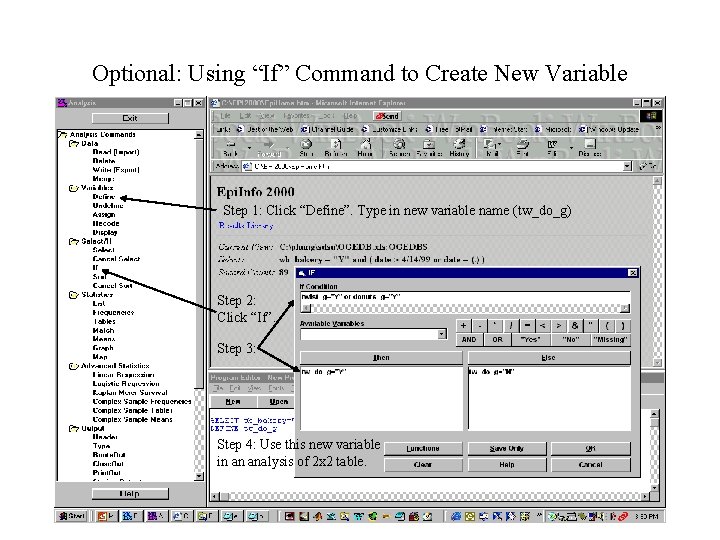Open Favorites from the IE toolbar

(x=429, y=148)
